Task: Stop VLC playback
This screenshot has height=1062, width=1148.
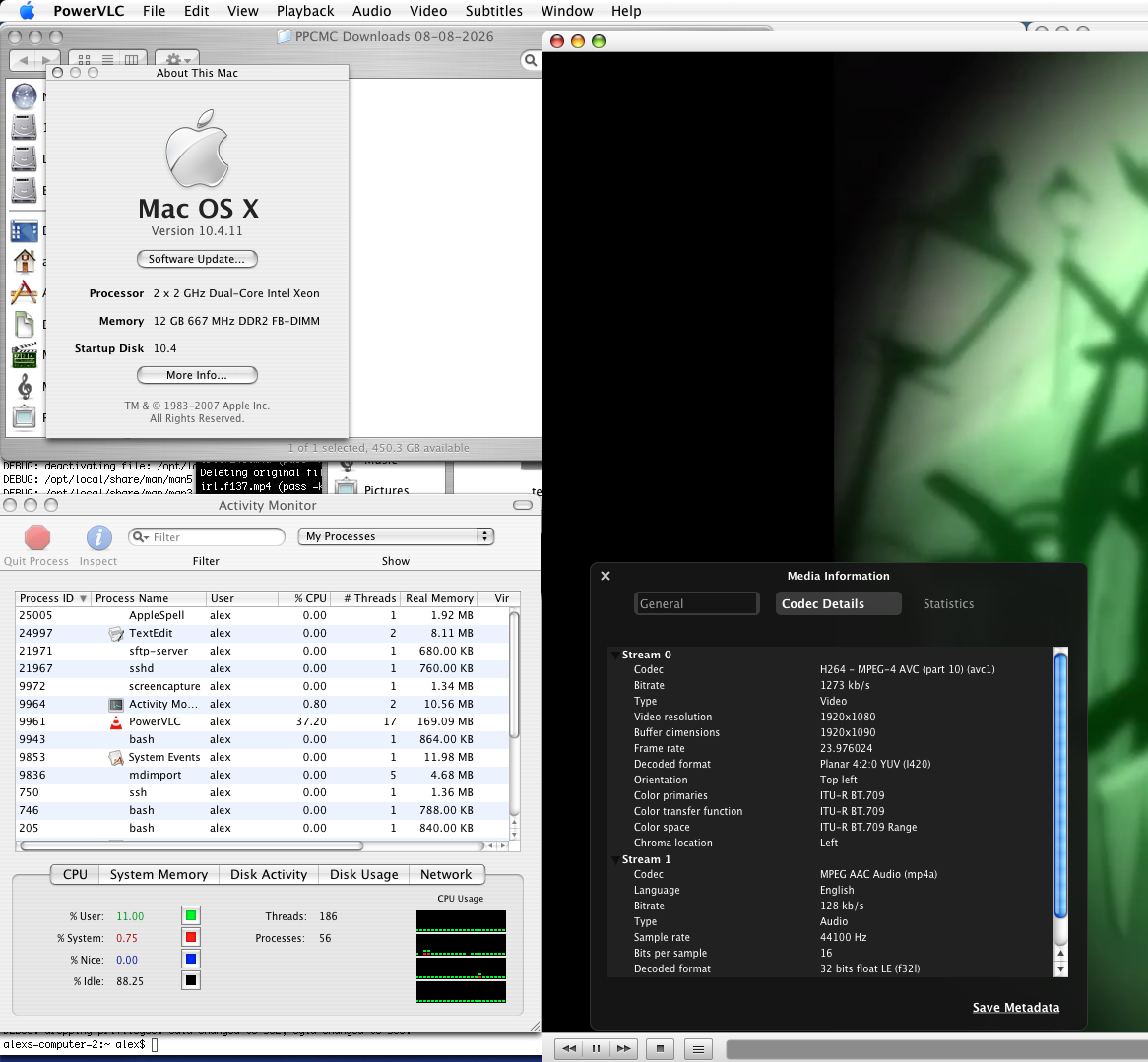Action: point(660,1049)
